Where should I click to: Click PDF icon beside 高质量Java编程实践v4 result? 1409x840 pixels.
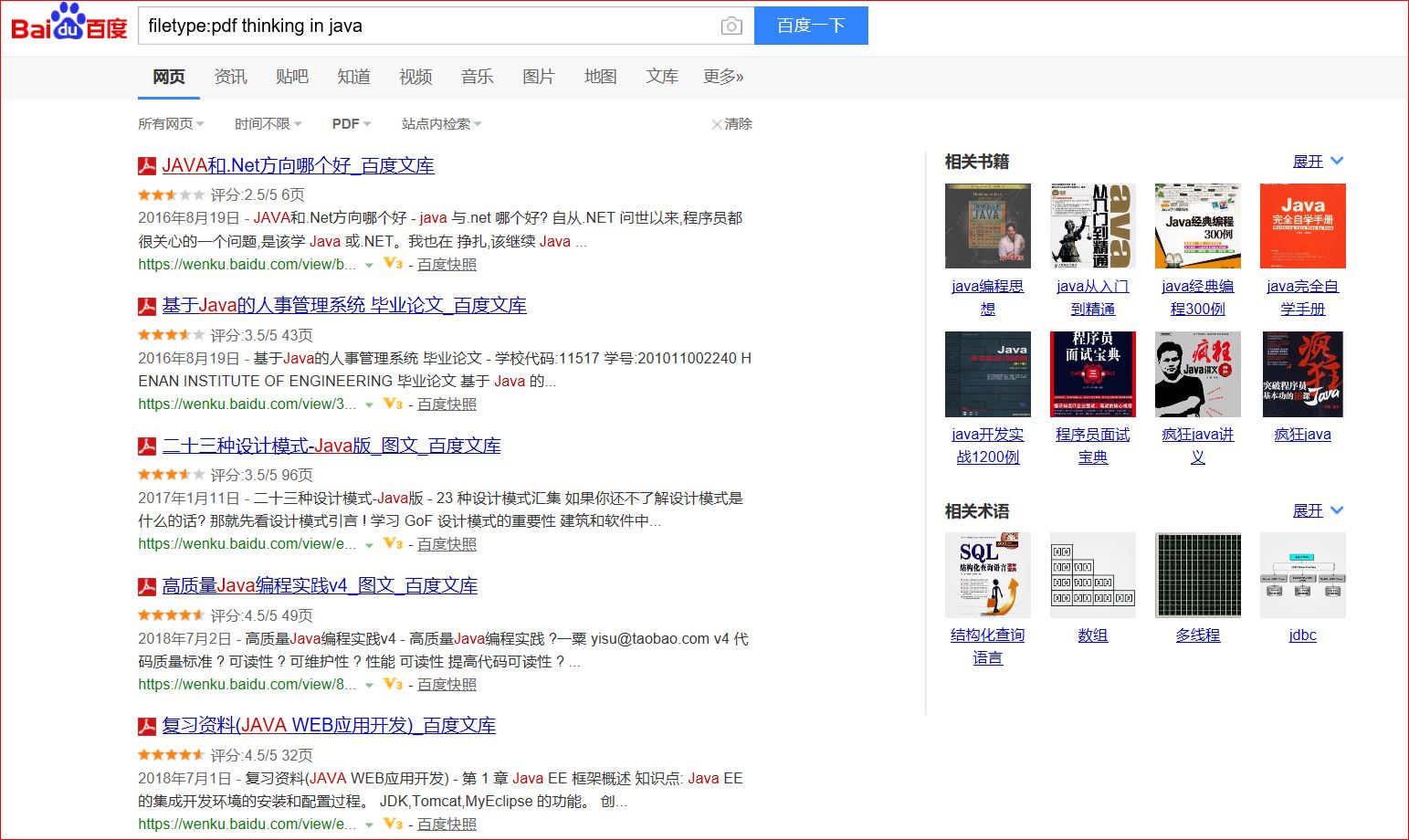[146, 586]
